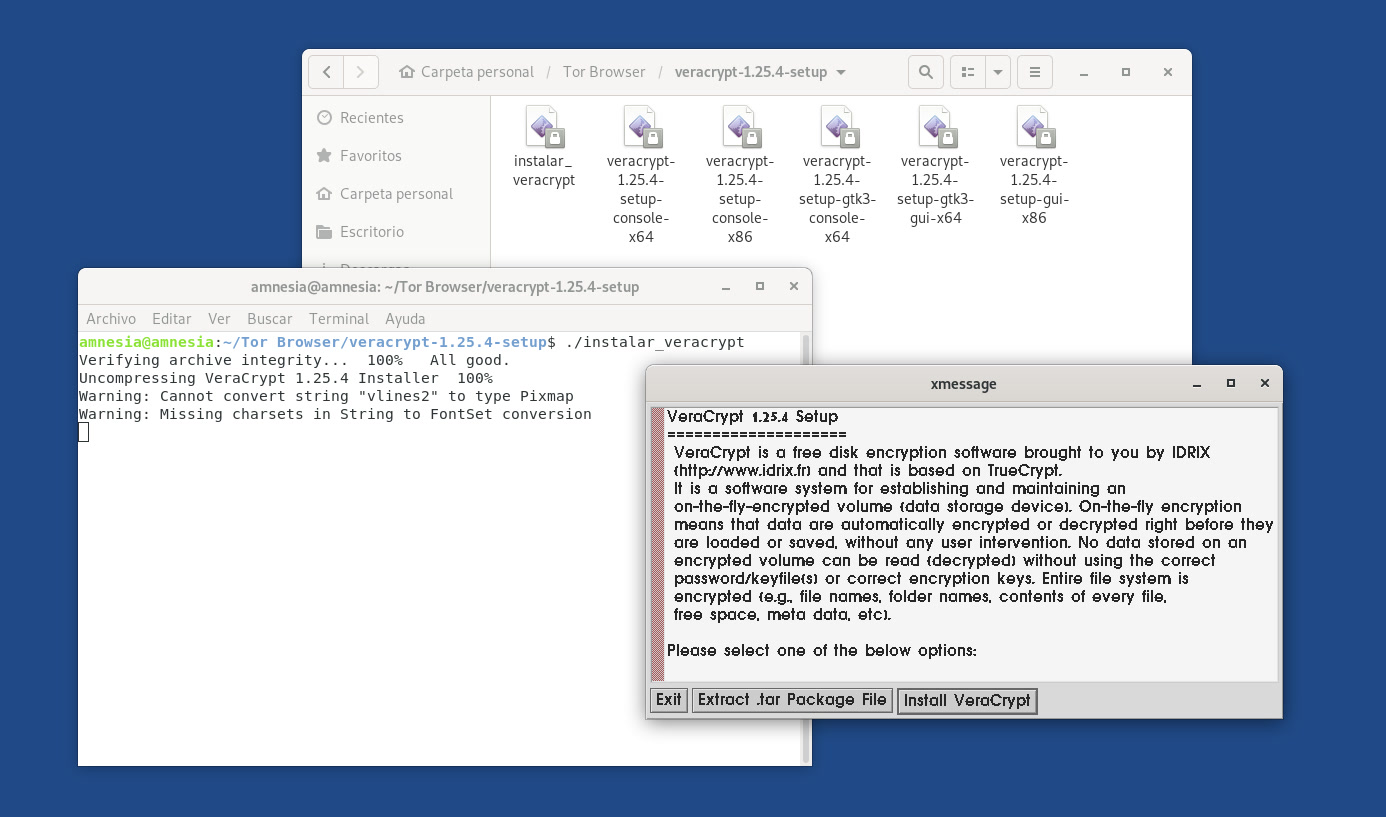1386x817 pixels.
Task: Open the file manager hamburger menu
Action: click(1035, 72)
